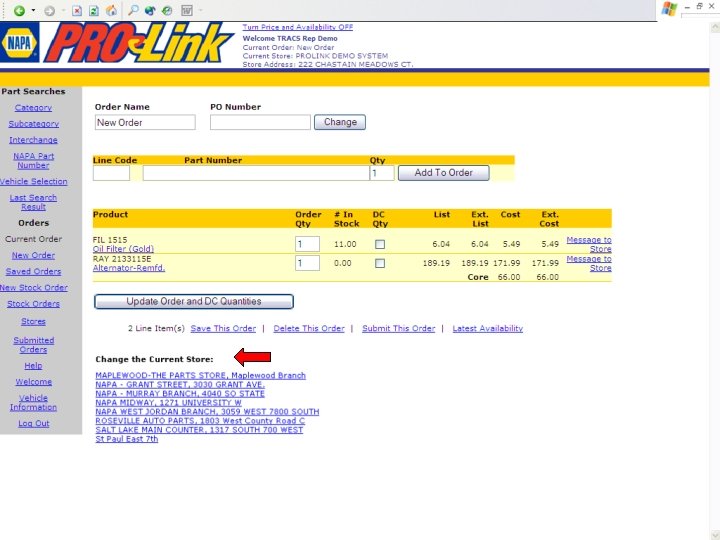Select ROSEVILLE AUTO PARTS store
Viewport: 720px width, 540px height.
click(x=200, y=421)
